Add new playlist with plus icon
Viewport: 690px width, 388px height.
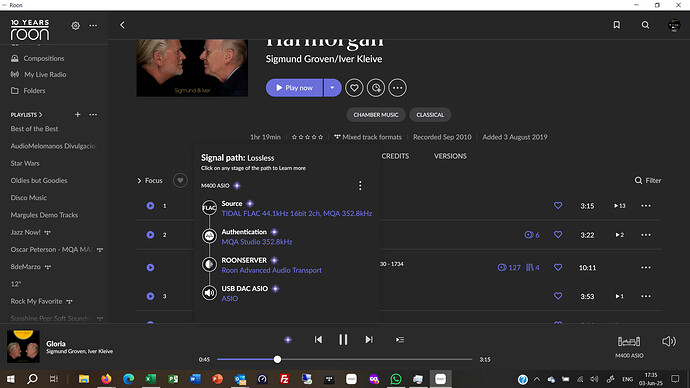[77, 114]
